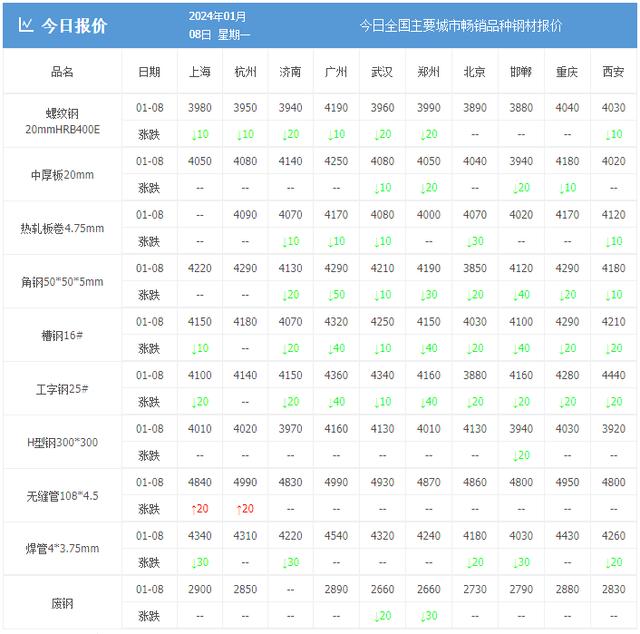Click the 今日报价 heading text
Viewport: 640px width, 634px height.
pos(74,25)
